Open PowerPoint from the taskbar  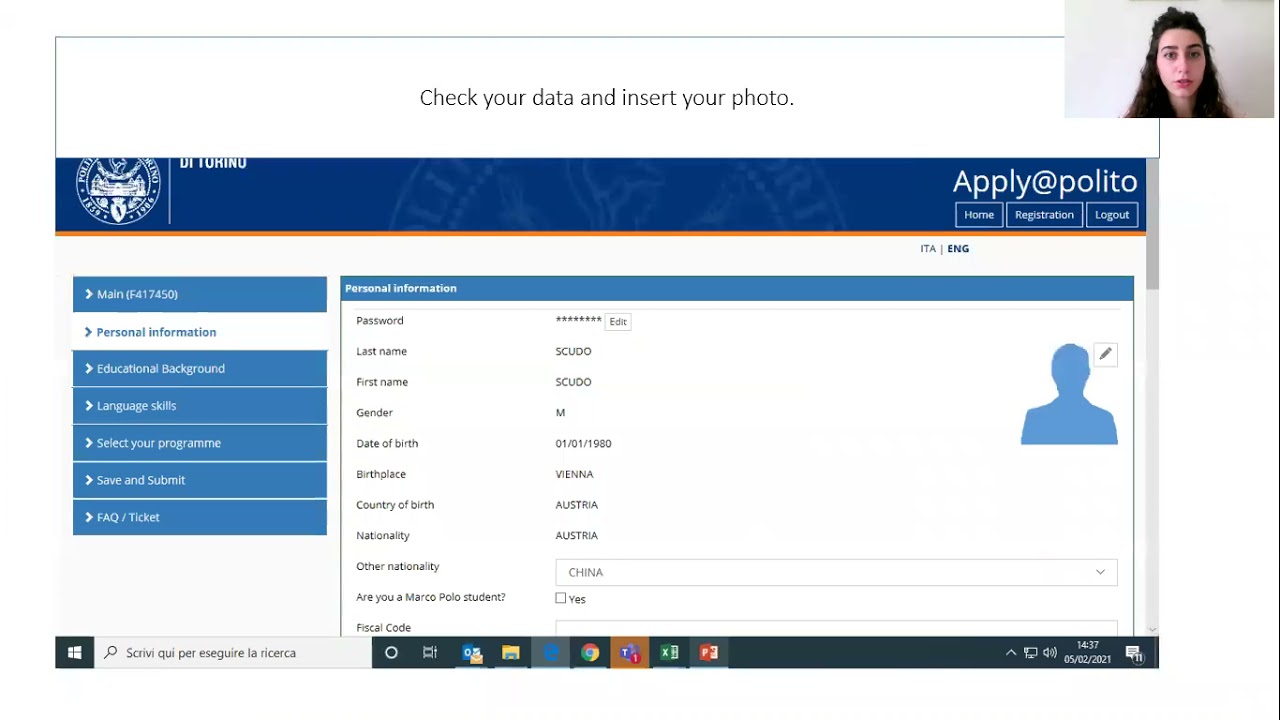709,653
